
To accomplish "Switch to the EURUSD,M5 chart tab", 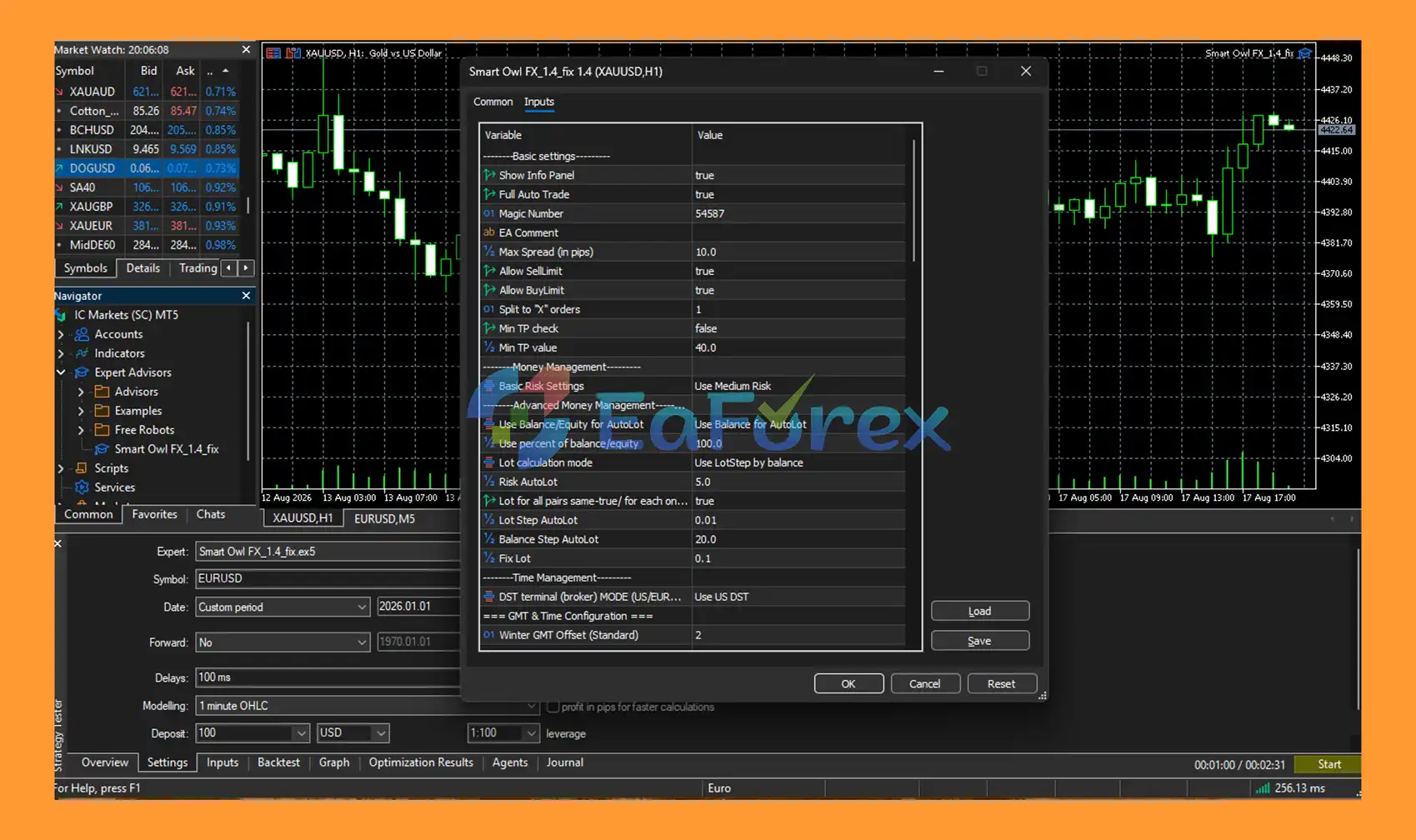I will 384,518.
